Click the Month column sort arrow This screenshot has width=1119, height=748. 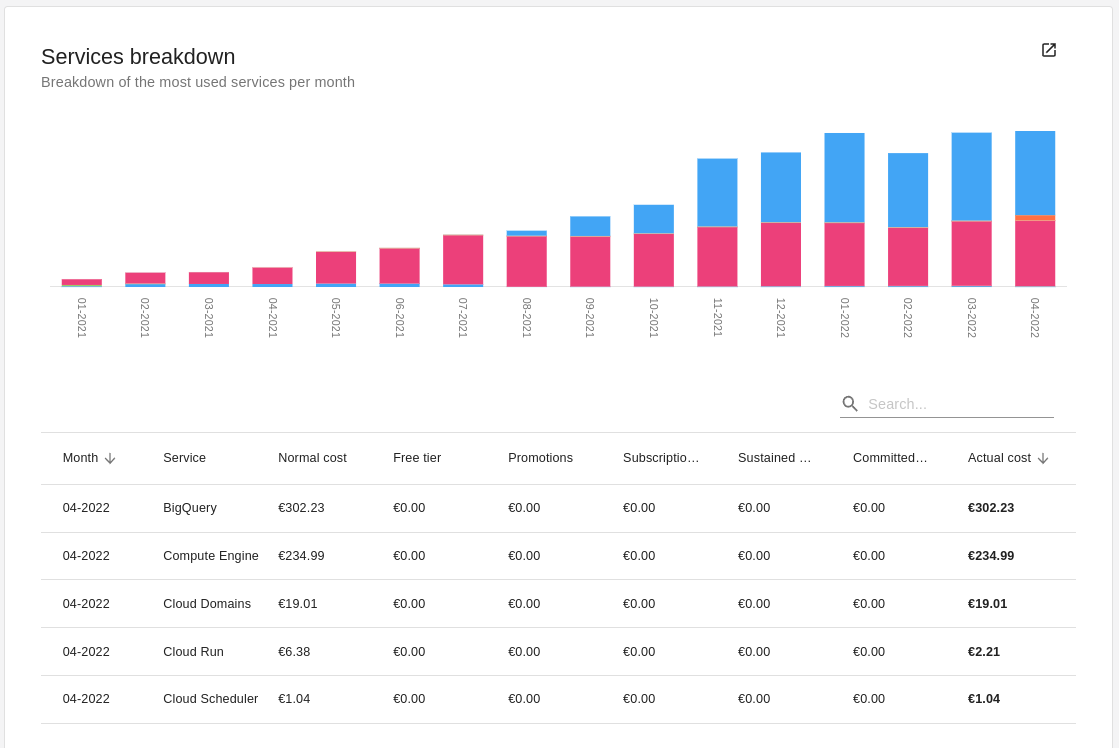109,458
